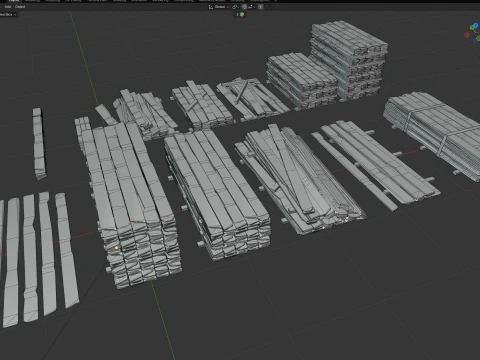Image resolution: width=480 pixels, height=360 pixels.
Task: Open the pivot point dropdown
Action: [x=235, y=7]
